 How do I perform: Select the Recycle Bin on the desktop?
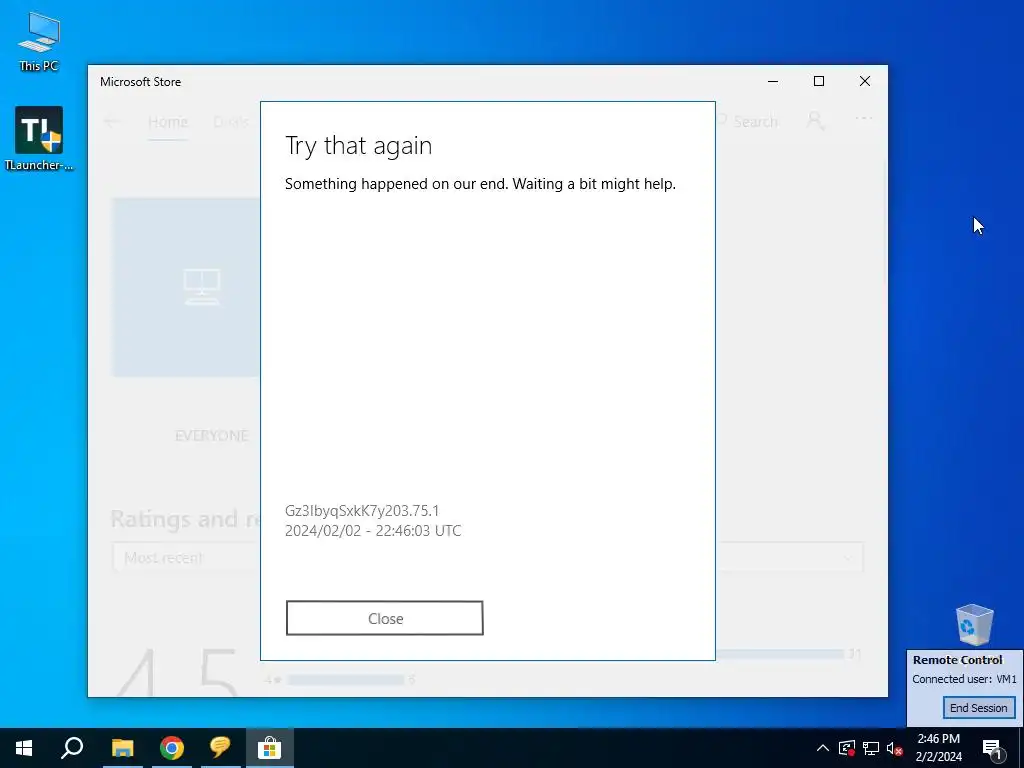pyautogui.click(x=974, y=625)
